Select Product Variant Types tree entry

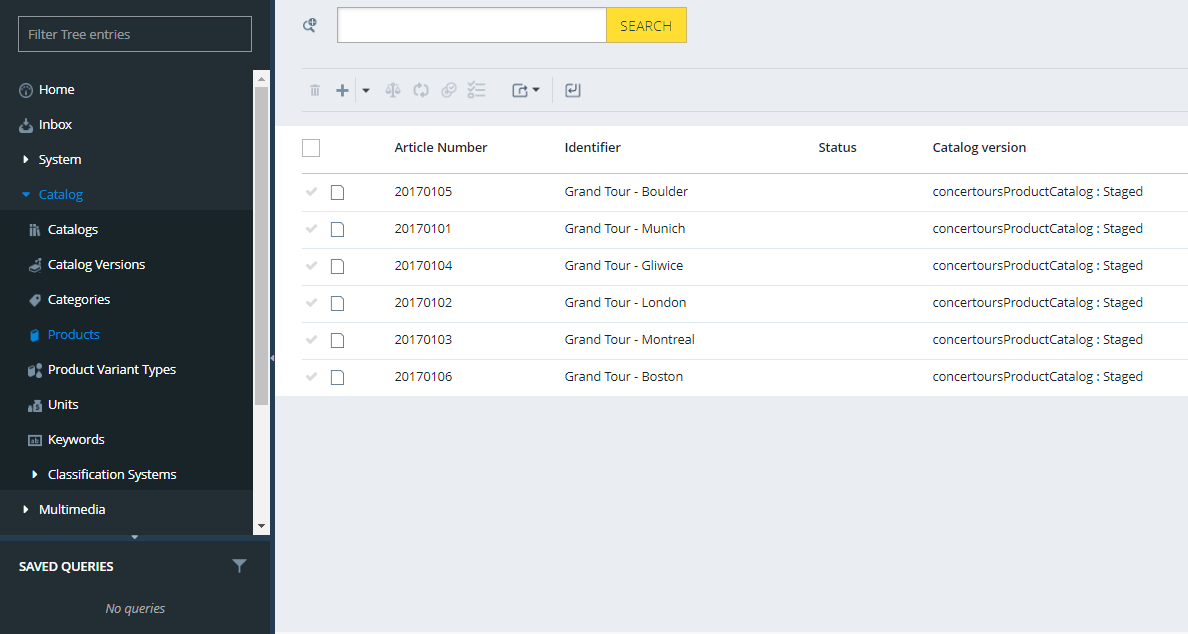[111, 370]
